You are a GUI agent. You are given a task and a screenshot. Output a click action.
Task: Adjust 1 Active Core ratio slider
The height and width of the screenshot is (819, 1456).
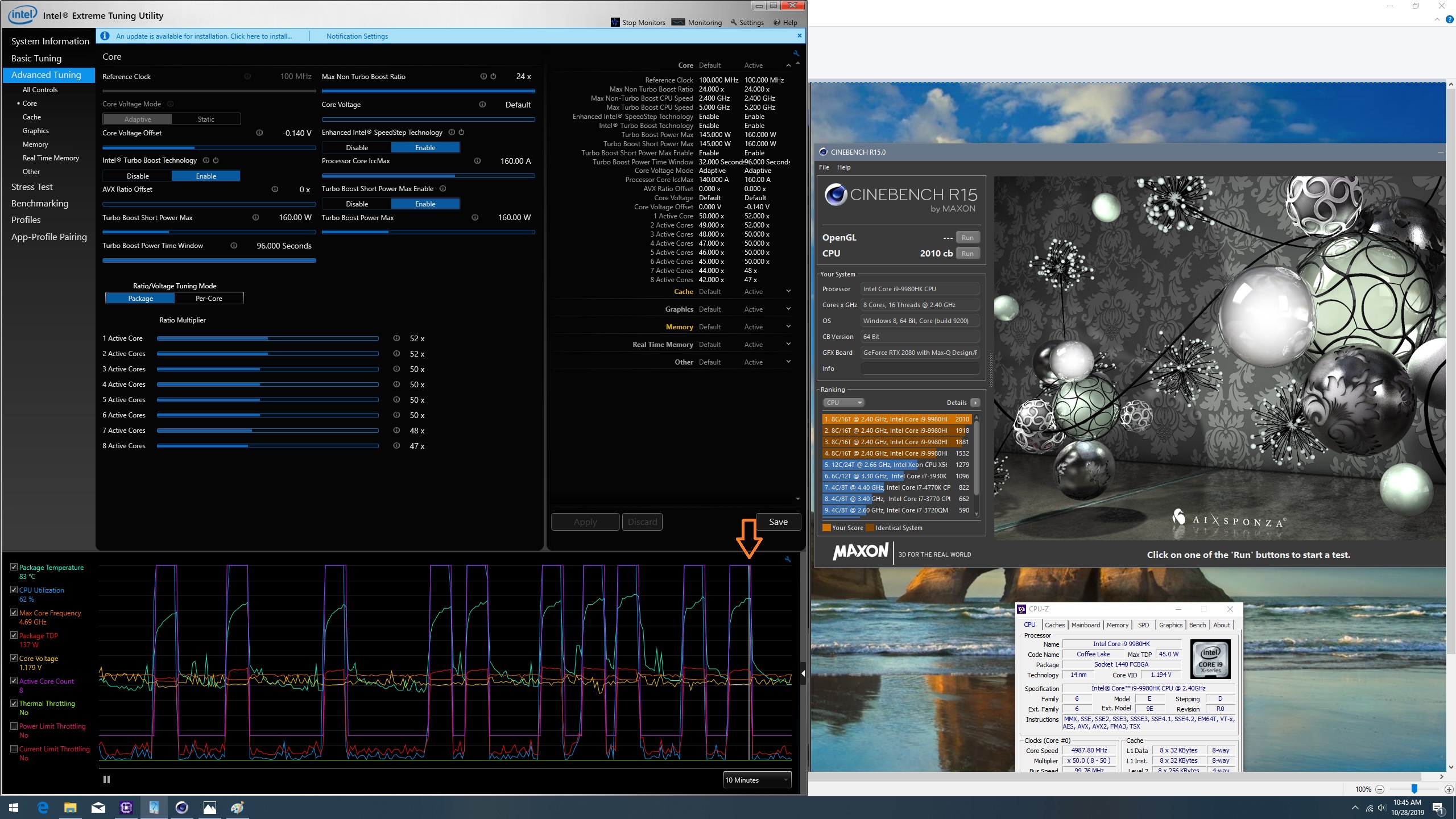[267, 338]
